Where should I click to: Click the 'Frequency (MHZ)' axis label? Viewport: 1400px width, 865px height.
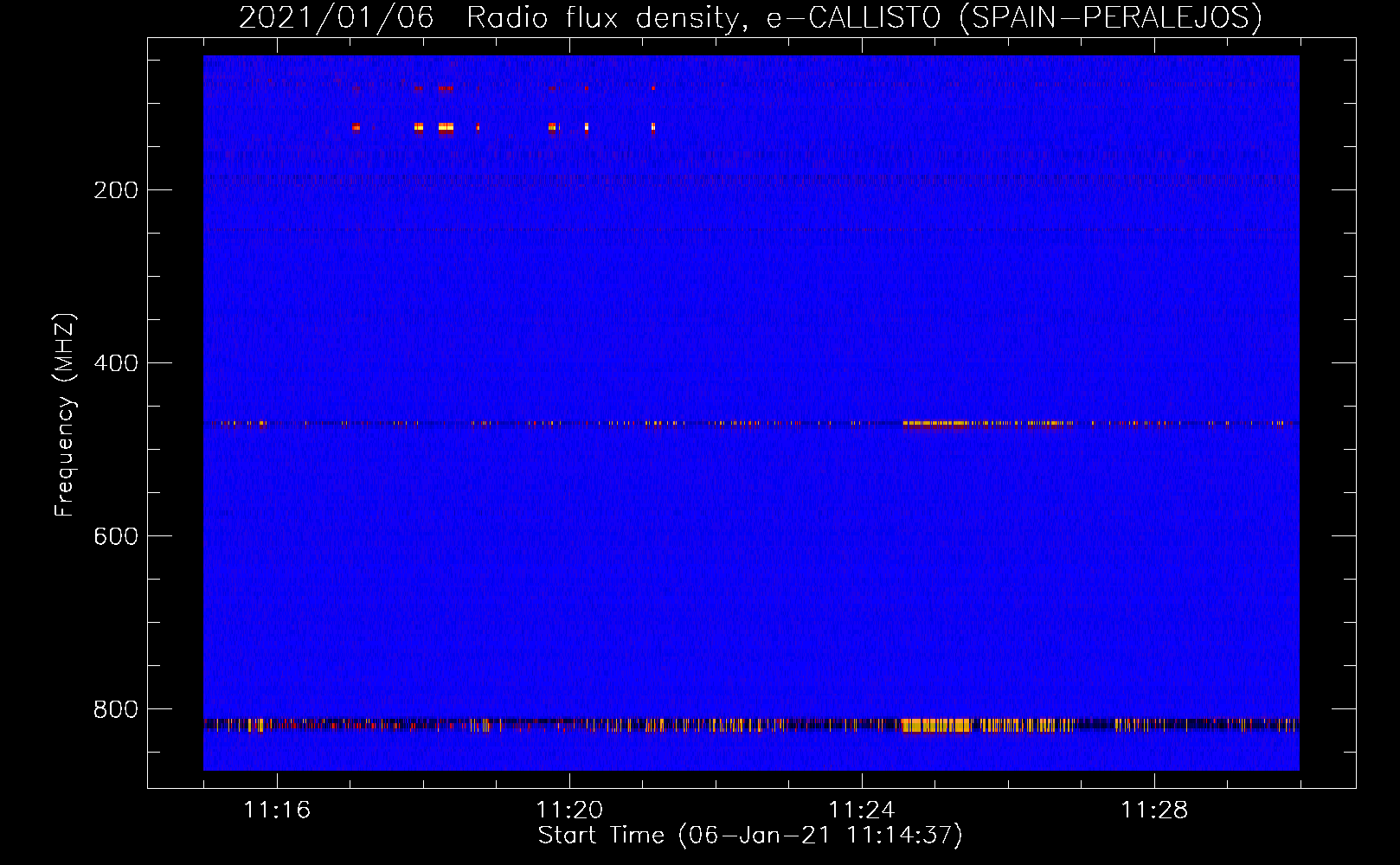pos(65,414)
